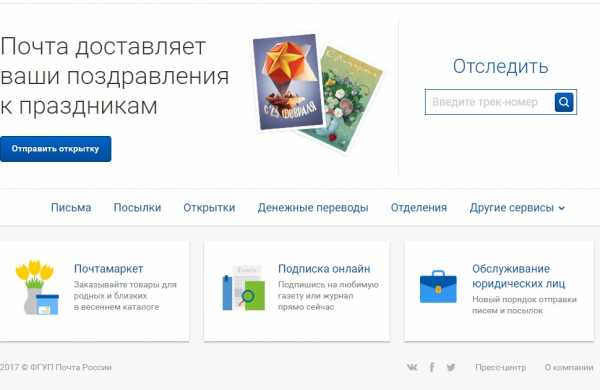Click the Отправить открытку button
600x390 pixels.
tap(55, 149)
